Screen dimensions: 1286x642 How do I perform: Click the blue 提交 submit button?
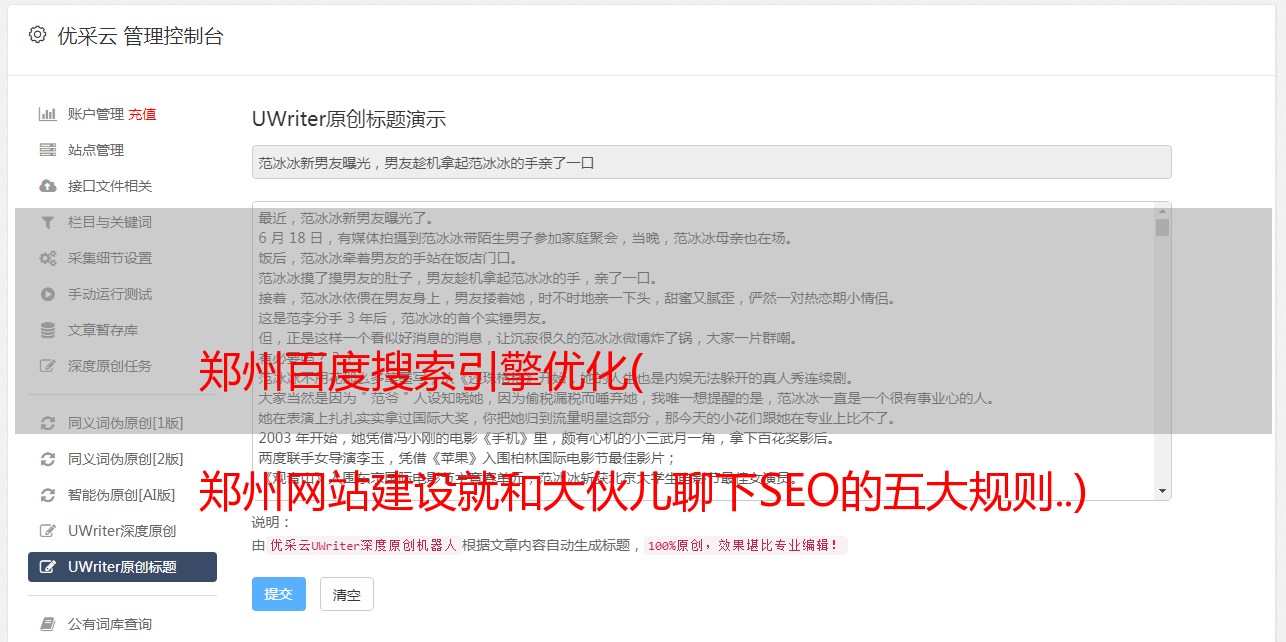(279, 594)
